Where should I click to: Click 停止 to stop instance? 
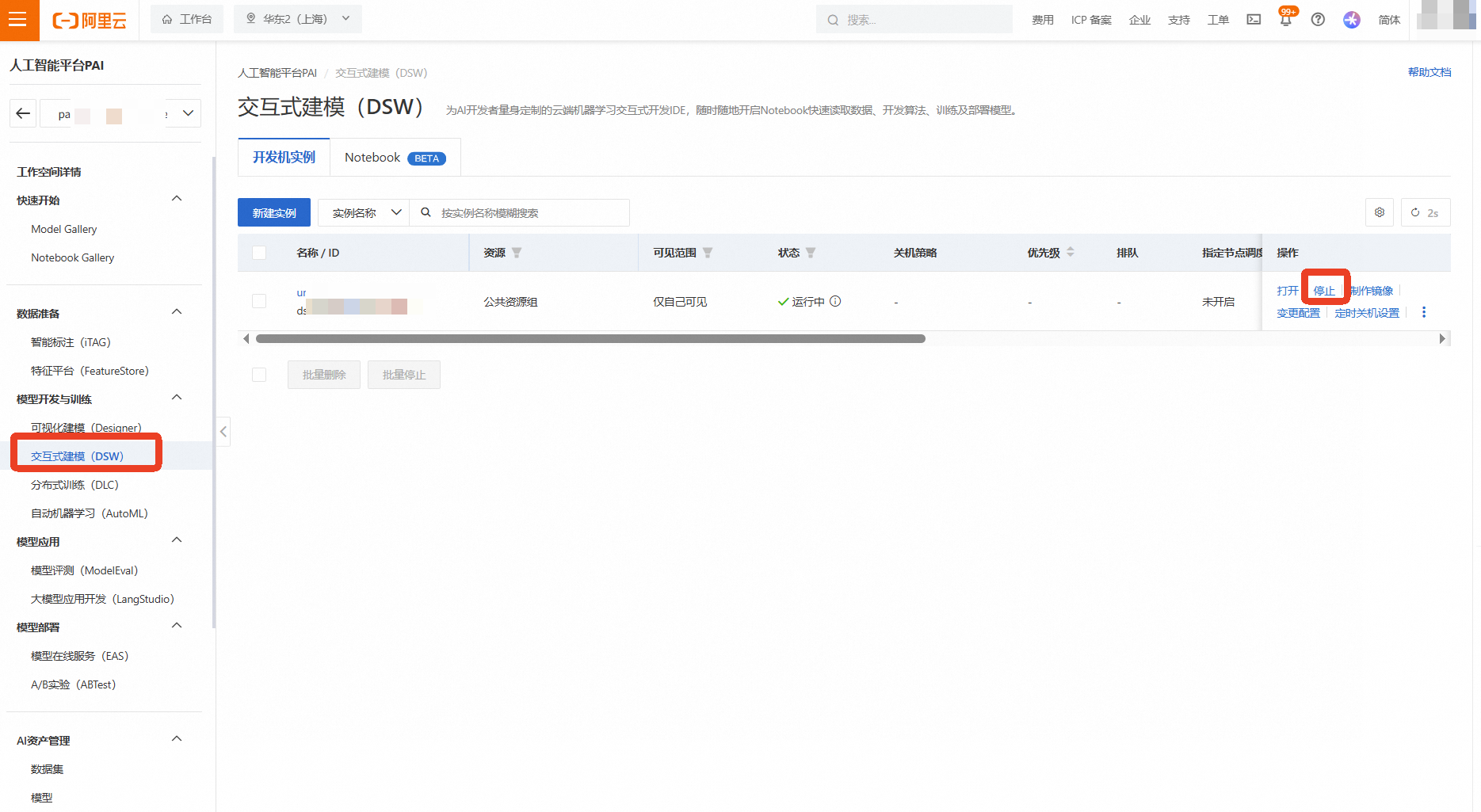(x=1324, y=291)
